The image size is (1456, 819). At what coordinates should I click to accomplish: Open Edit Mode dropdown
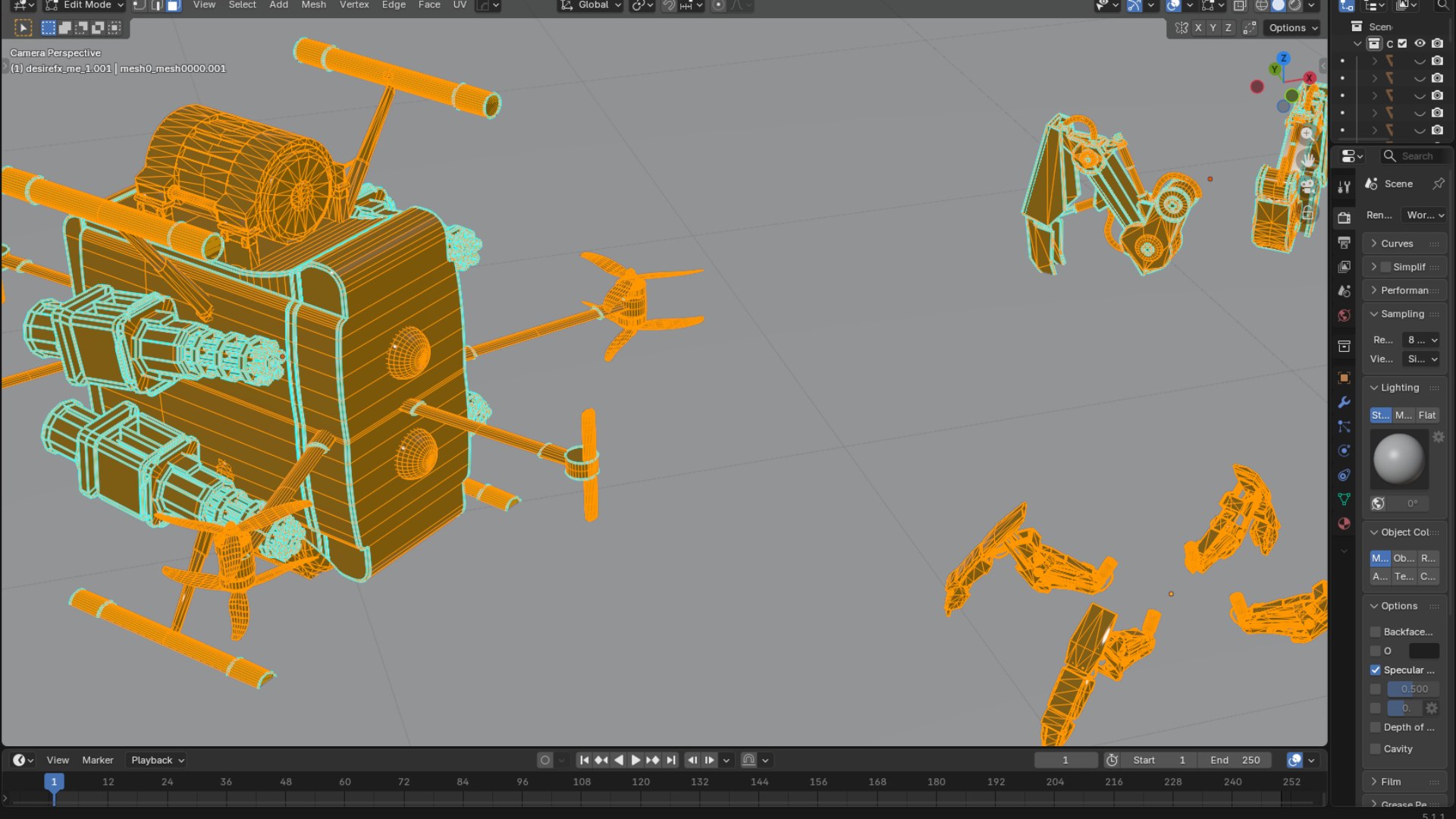point(84,5)
